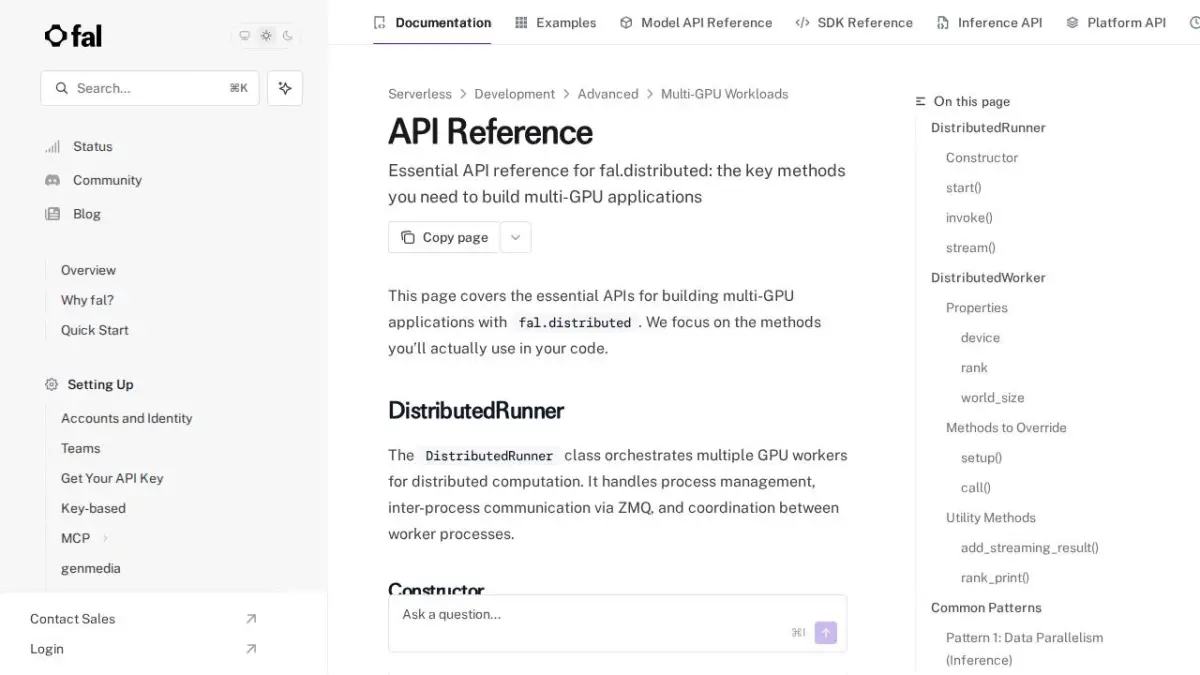Image resolution: width=1200 pixels, height=675 pixels.
Task: Jump to add_streaming_result() in On this page
Action: point(1030,548)
